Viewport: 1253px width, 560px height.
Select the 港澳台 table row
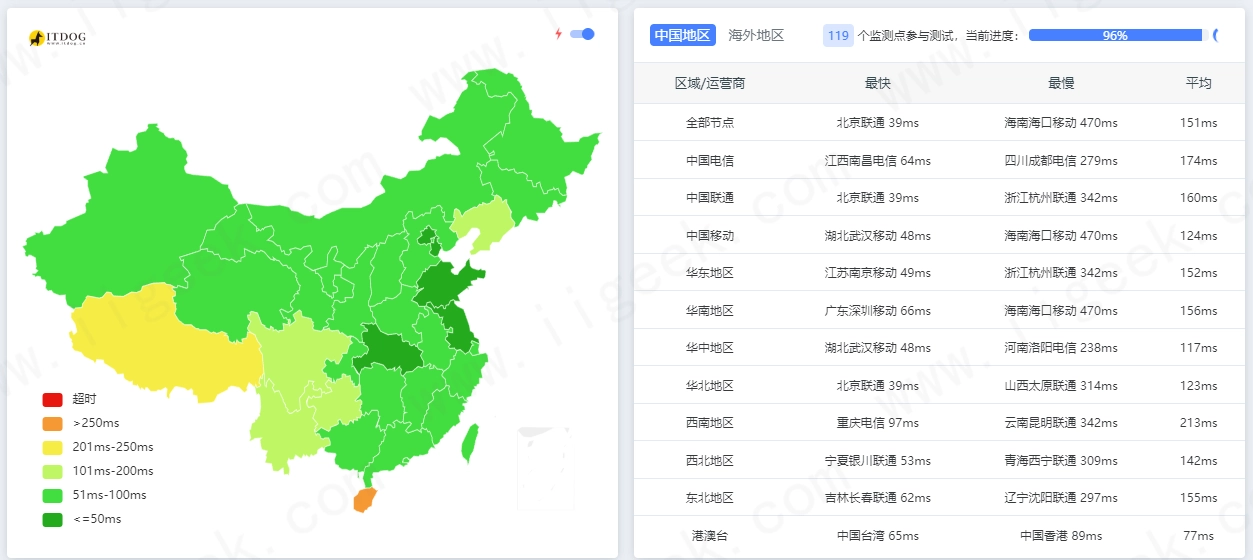pyautogui.click(x=939, y=536)
